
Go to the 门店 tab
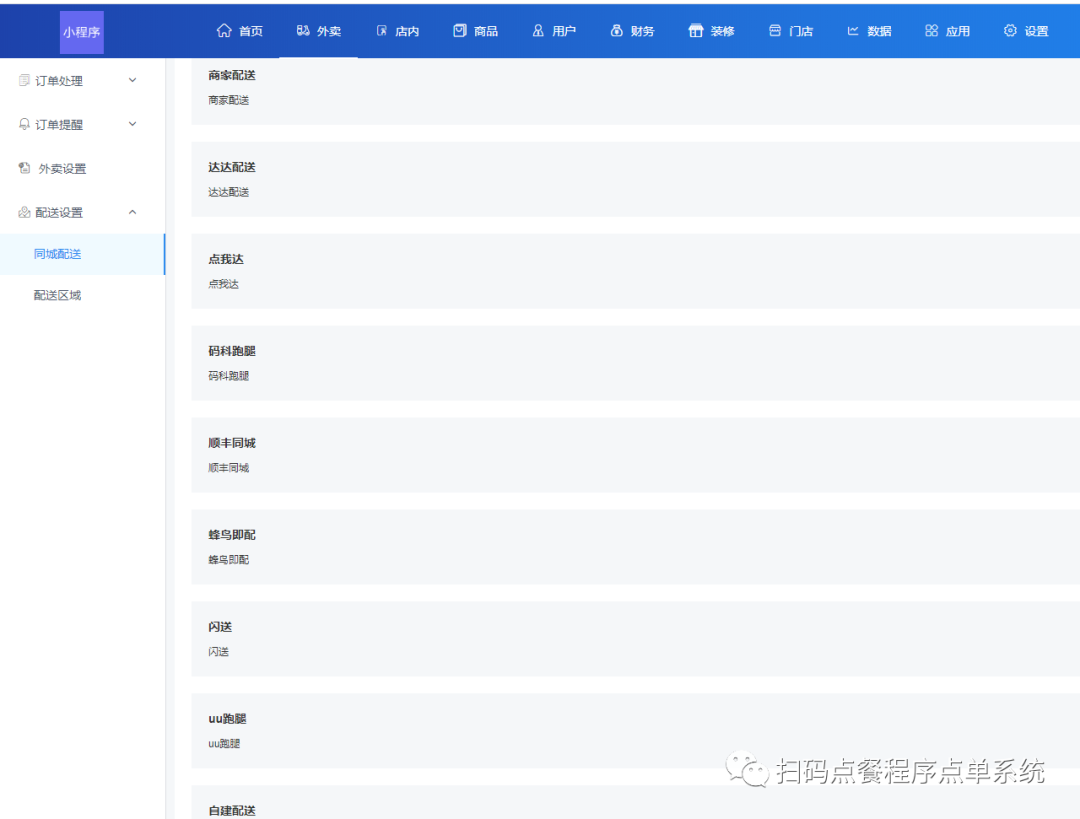click(790, 31)
